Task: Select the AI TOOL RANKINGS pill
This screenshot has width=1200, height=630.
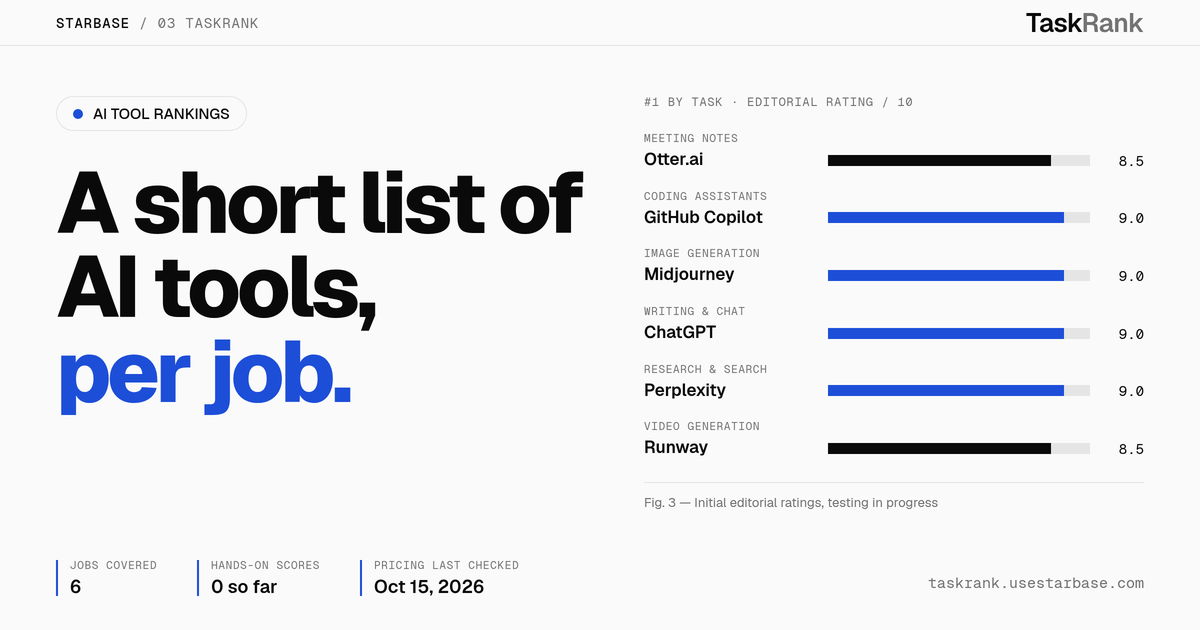Action: point(151,114)
